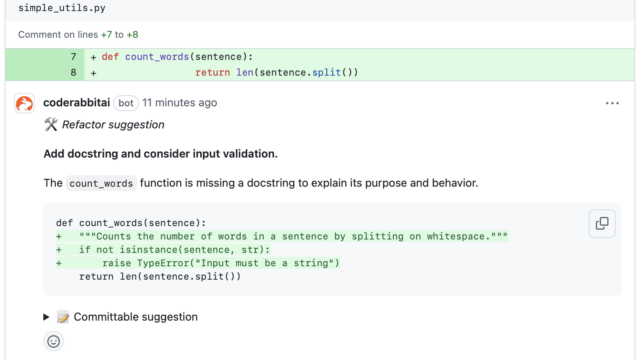The height and width of the screenshot is (360, 640).
Task: Click the 'Comment on lines +7 to +8' text
Action: point(78,35)
